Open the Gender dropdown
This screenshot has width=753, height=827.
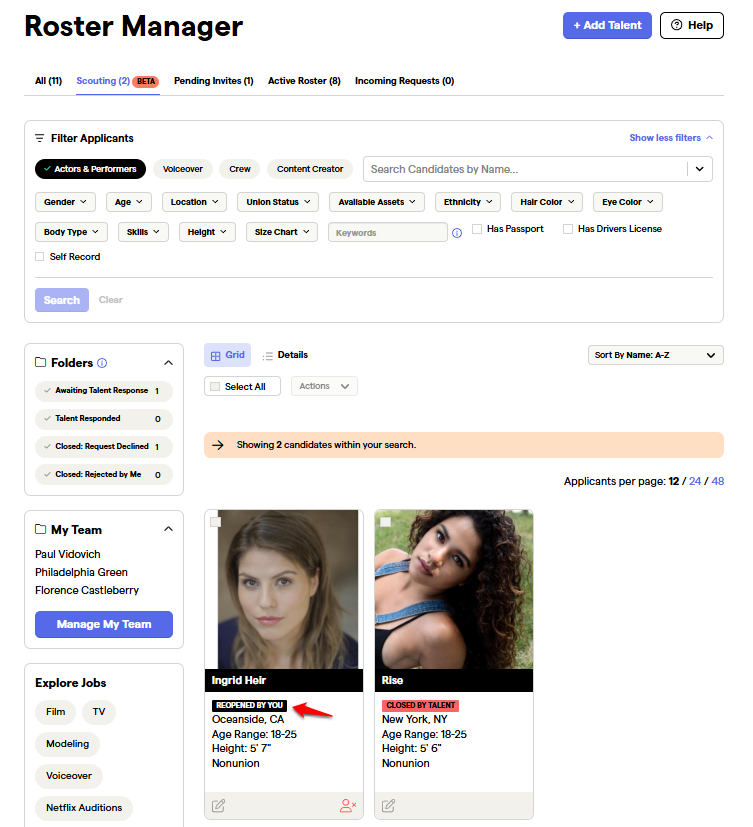coord(65,202)
